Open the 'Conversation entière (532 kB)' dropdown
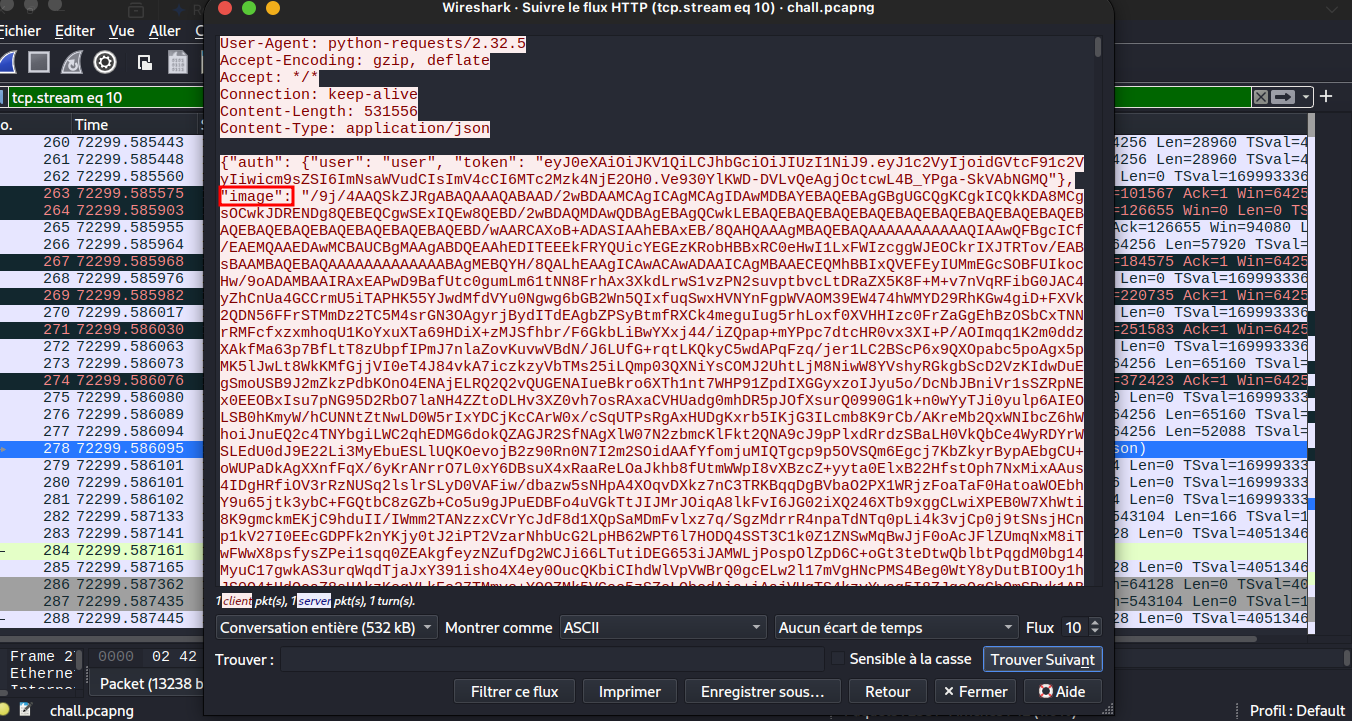Image resolution: width=1352 pixels, height=721 pixels. (326, 628)
